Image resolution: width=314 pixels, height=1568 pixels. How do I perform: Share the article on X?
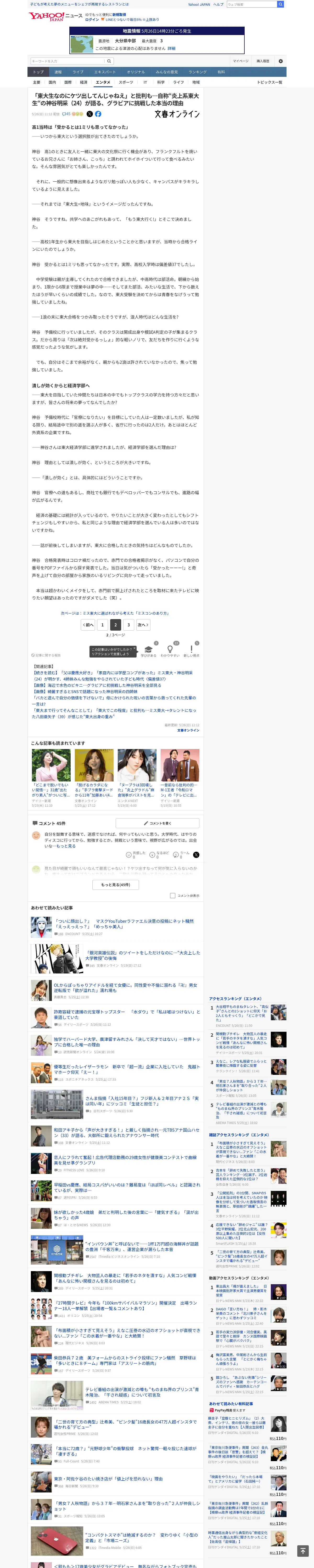(x=90, y=114)
